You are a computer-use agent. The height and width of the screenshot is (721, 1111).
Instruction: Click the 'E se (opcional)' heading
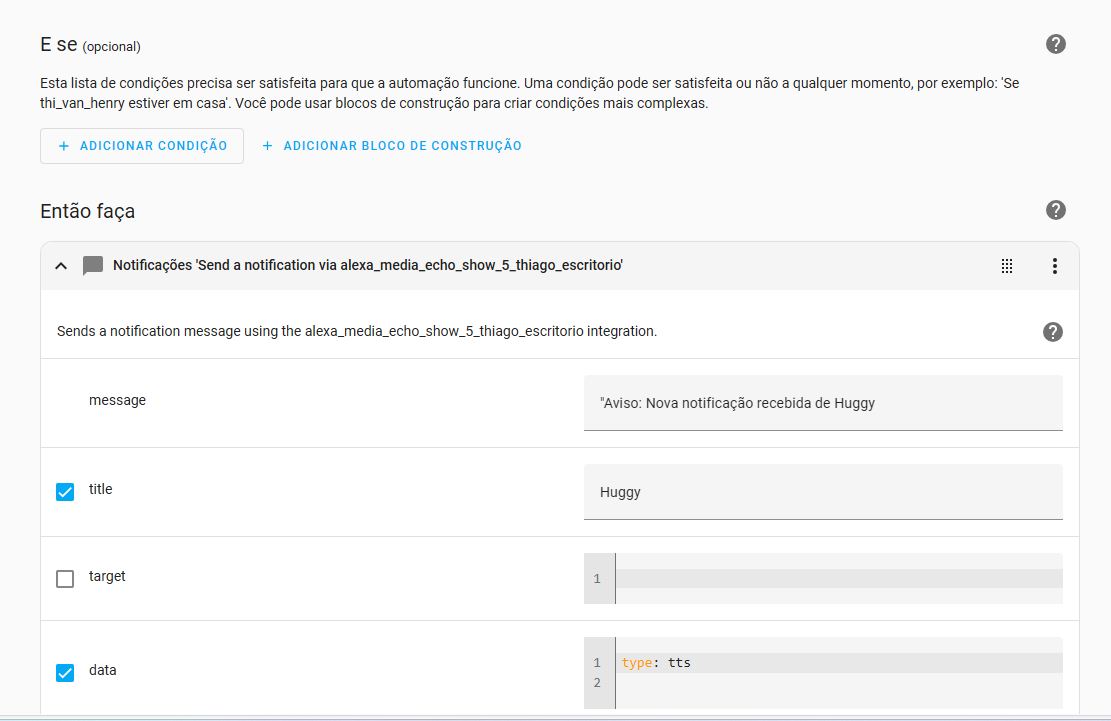[x=90, y=45]
